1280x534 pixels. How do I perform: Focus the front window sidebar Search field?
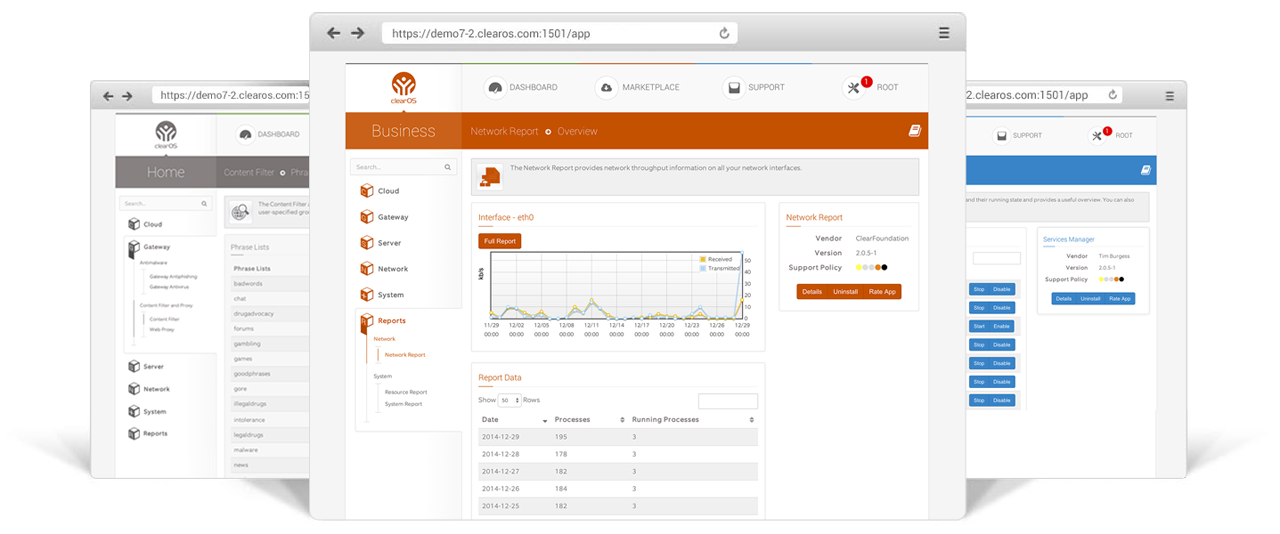pos(403,167)
